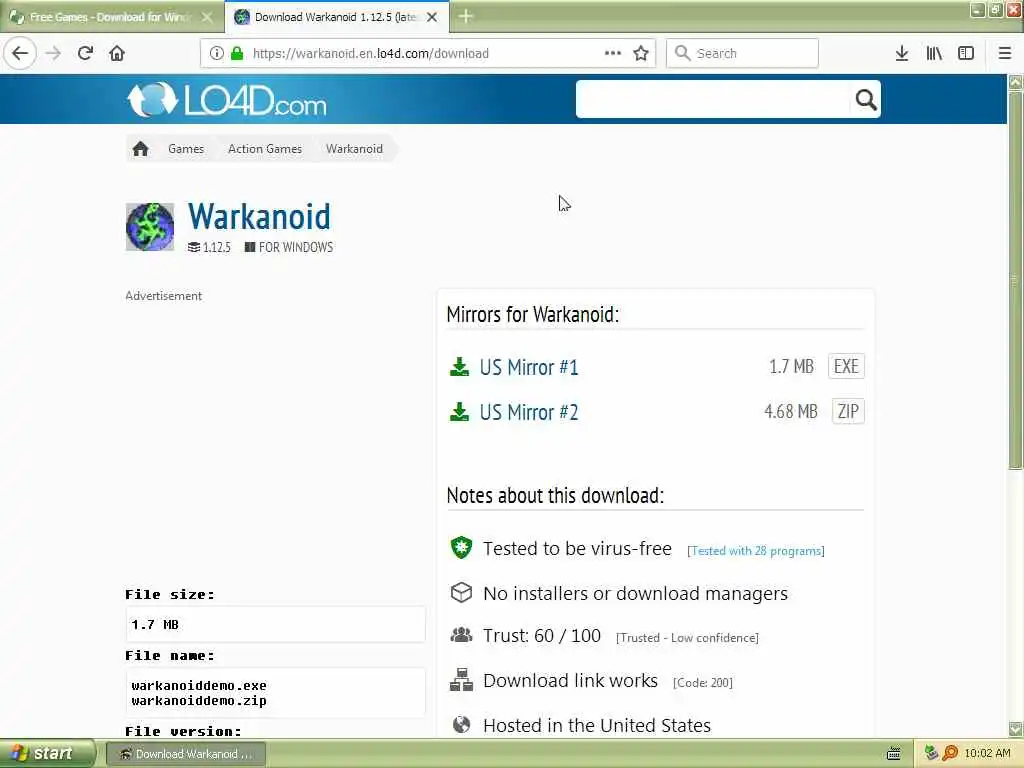Image resolution: width=1024 pixels, height=768 pixels.
Task: Click the warkanoiddemo.exe file name
Action: pyautogui.click(x=199, y=686)
